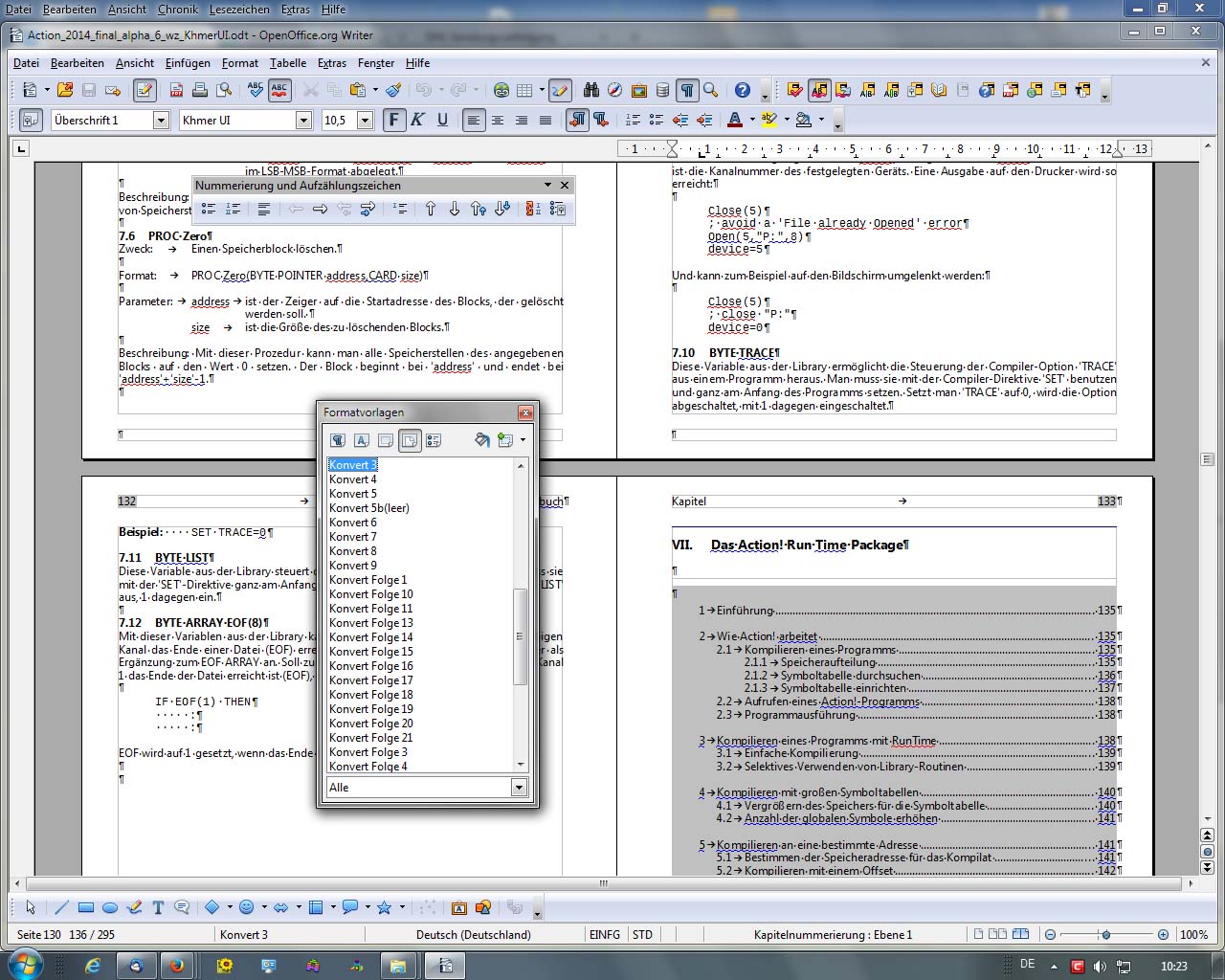Select Konvert 5b(leer) style
This screenshot has width=1225, height=980.
pyautogui.click(x=369, y=508)
